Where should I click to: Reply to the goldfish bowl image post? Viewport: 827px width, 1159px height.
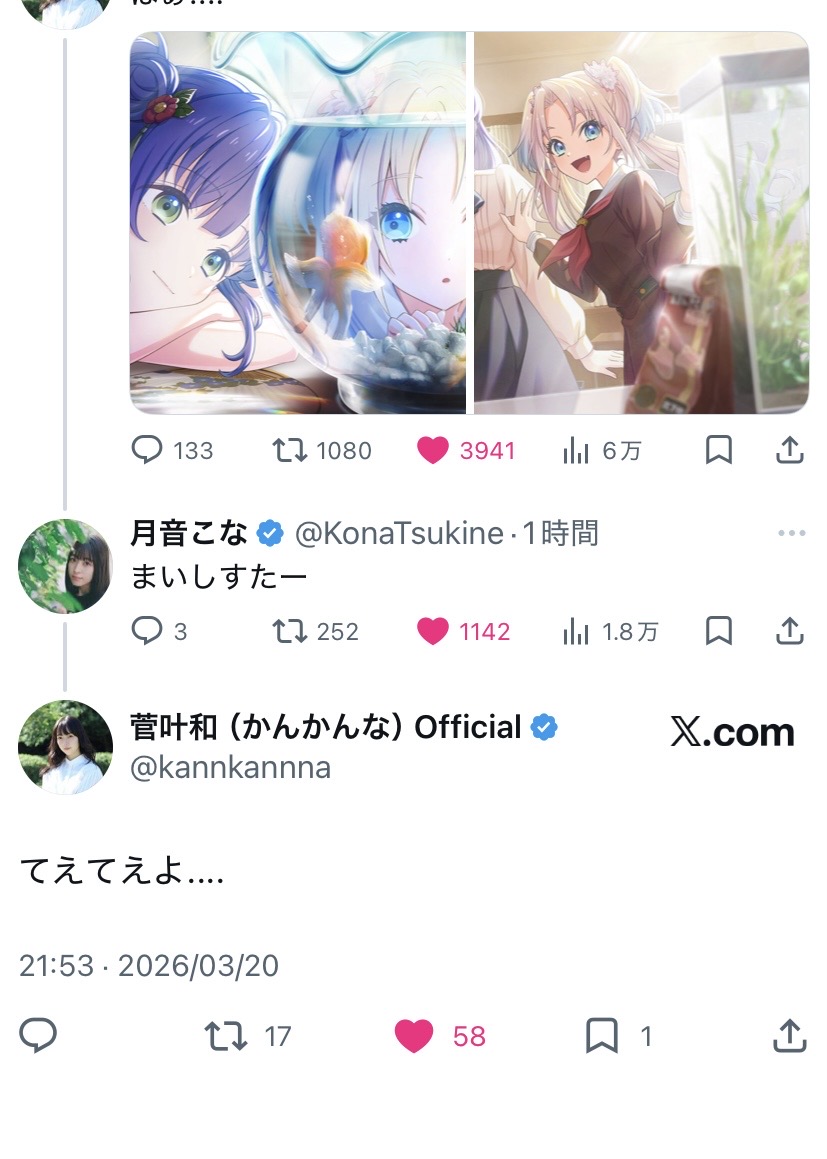[x=147, y=451]
